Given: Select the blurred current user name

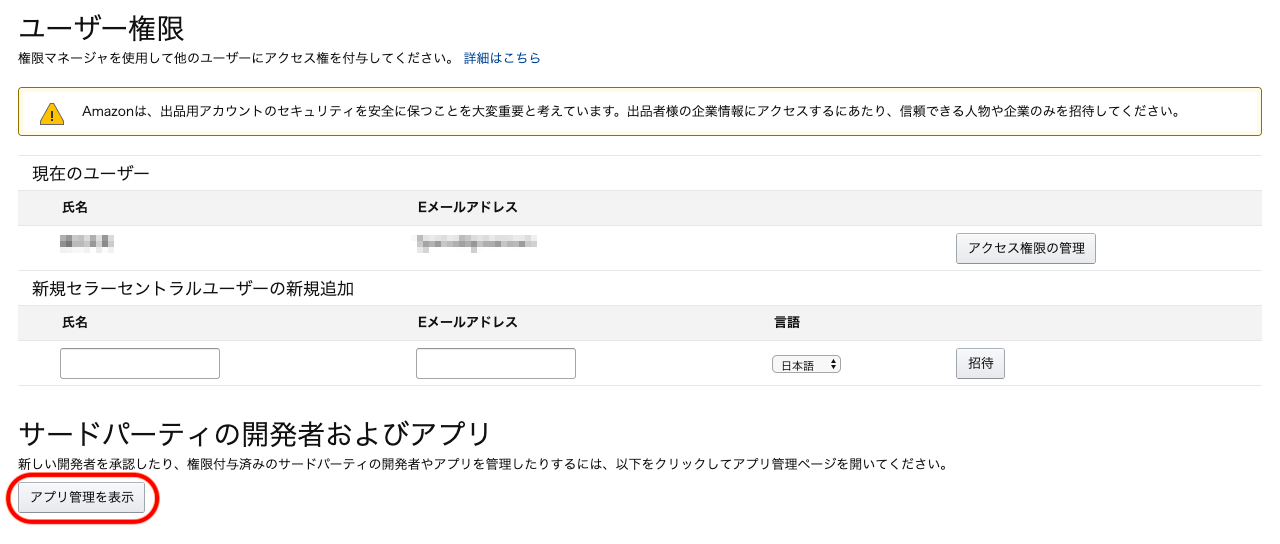Looking at the screenshot, I should pyautogui.click(x=86, y=241).
